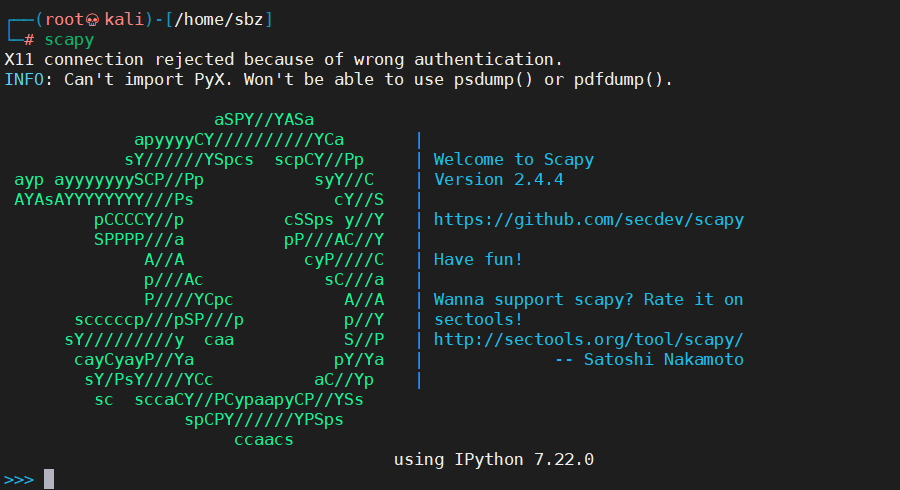This screenshot has width=900, height=490.
Task: Click the /home/sbz directory path
Action: point(219,20)
